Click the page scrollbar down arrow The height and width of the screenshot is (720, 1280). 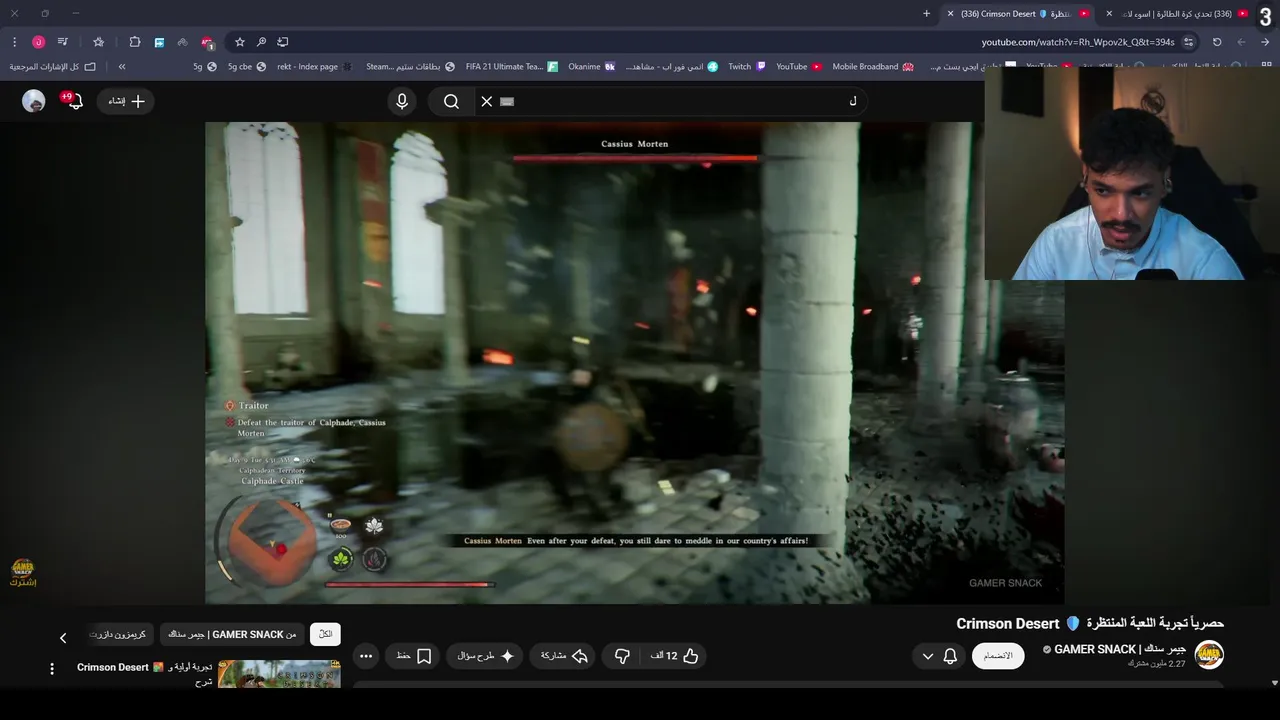(x=1274, y=683)
